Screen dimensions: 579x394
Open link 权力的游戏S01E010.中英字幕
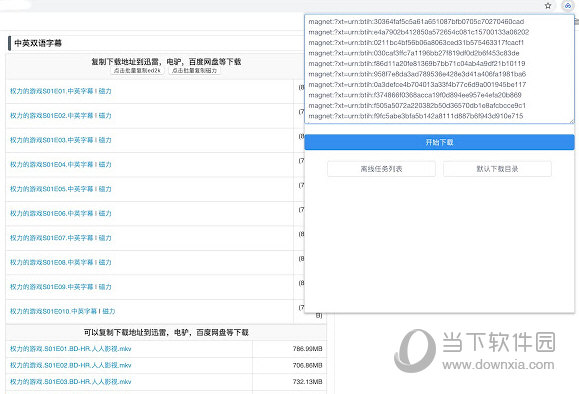coord(53,311)
